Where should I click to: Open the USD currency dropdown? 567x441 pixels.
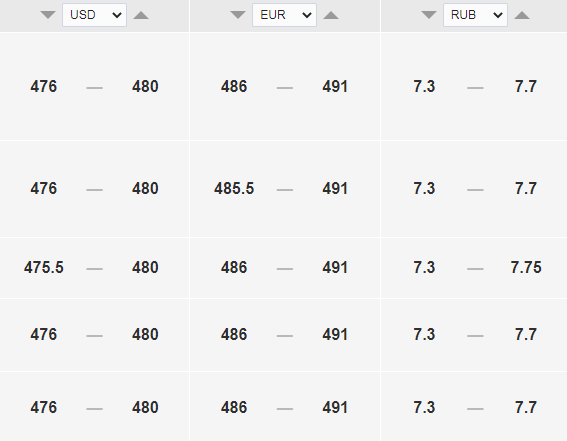[x=94, y=15]
